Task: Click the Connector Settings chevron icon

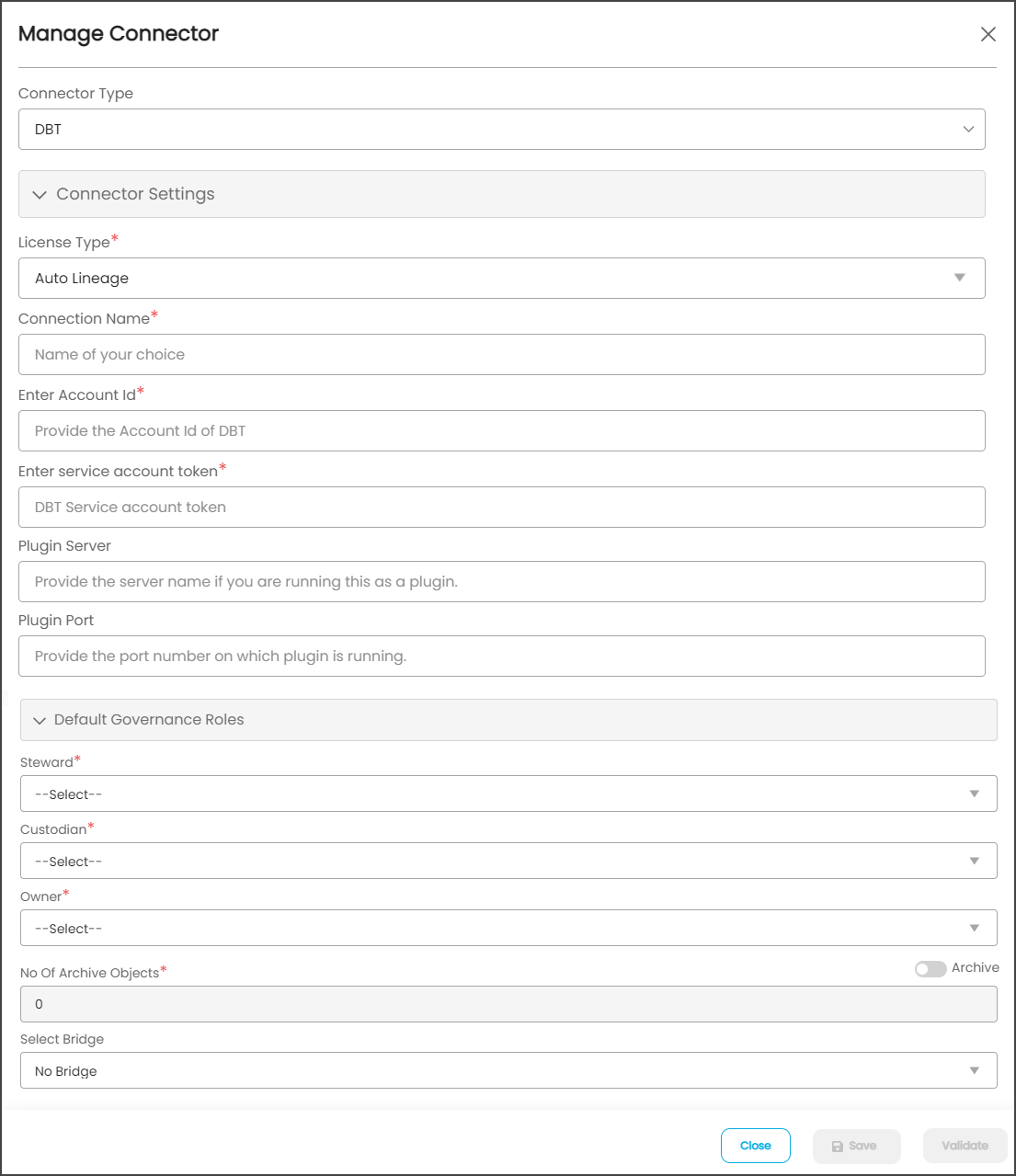Action: coord(40,195)
